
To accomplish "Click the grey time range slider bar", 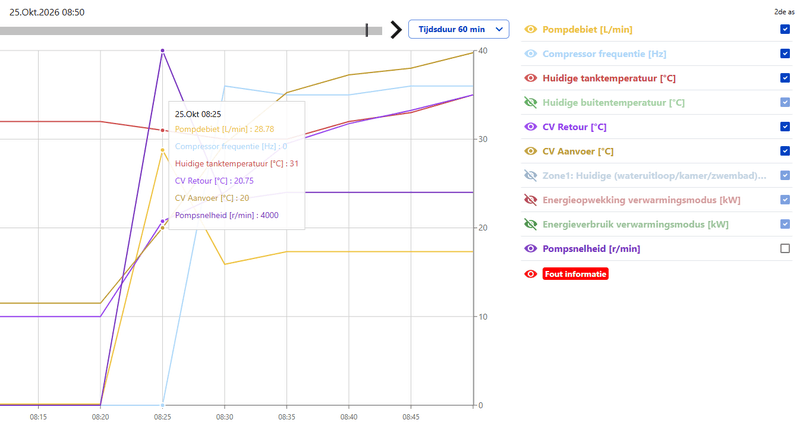I will tap(191, 31).
